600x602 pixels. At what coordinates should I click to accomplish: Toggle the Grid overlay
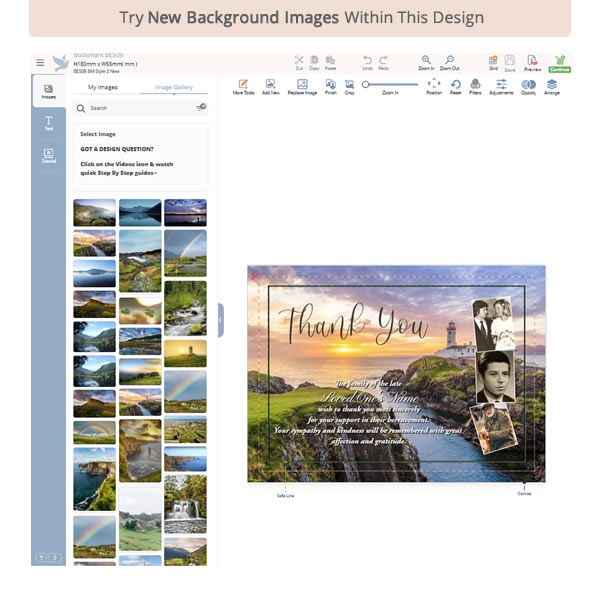tap(493, 61)
